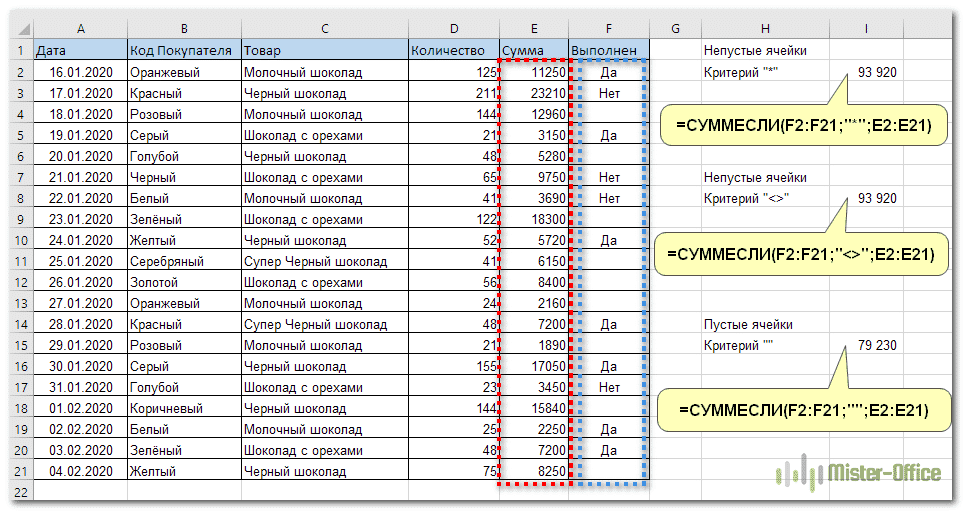Image resolution: width=963 pixels, height=511 pixels.
Task: Select the row 22 header
Action: pyautogui.click(x=19, y=492)
